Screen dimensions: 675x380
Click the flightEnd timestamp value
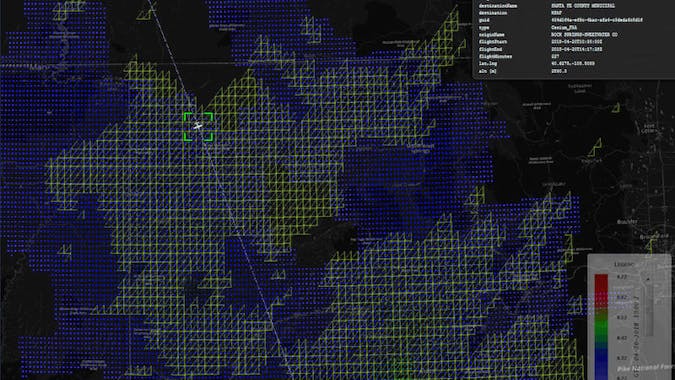click(x=576, y=49)
